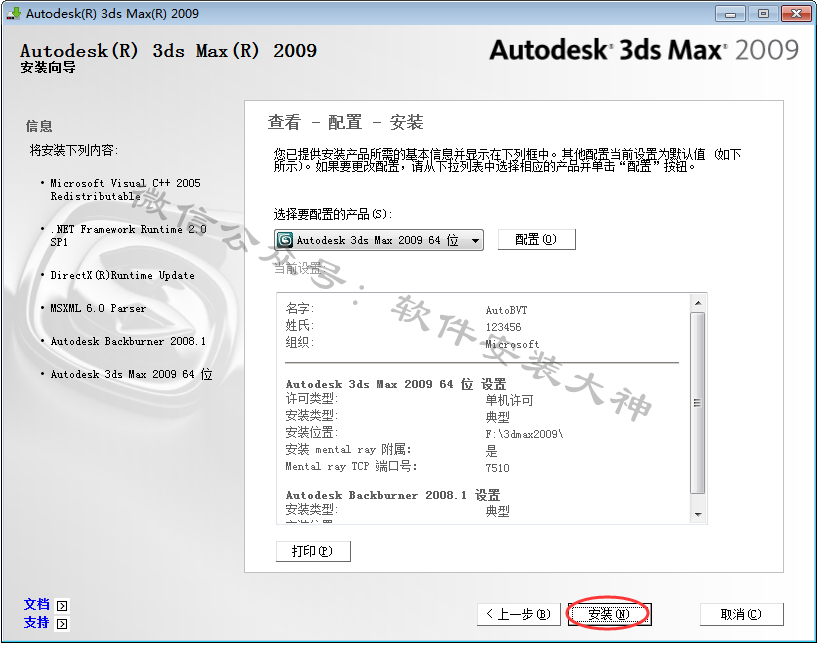Click the AutoBVT name value

(506, 310)
